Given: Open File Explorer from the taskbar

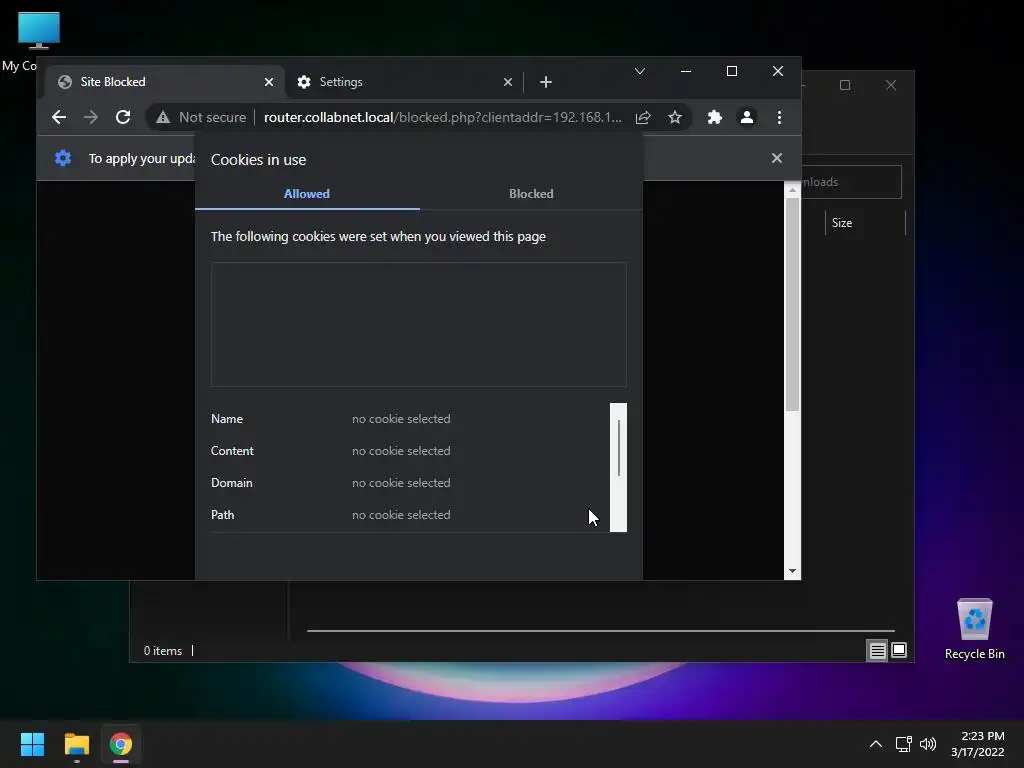Looking at the screenshot, I should pyautogui.click(x=76, y=744).
